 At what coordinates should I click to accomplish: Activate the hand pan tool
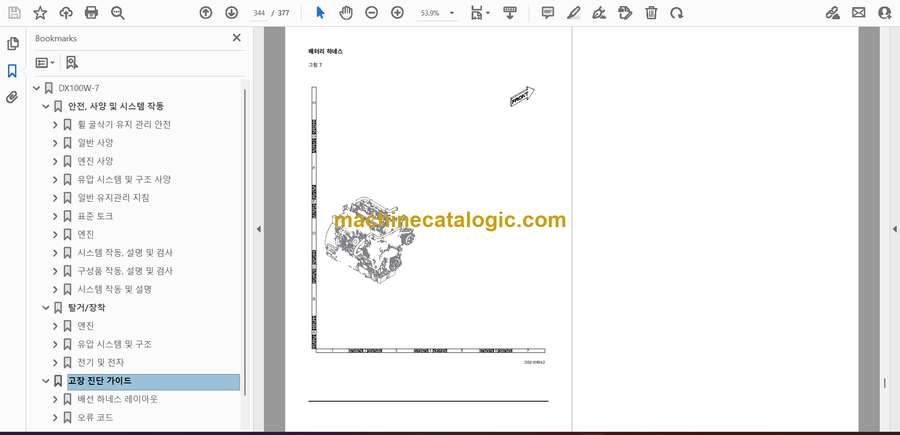[x=346, y=13]
